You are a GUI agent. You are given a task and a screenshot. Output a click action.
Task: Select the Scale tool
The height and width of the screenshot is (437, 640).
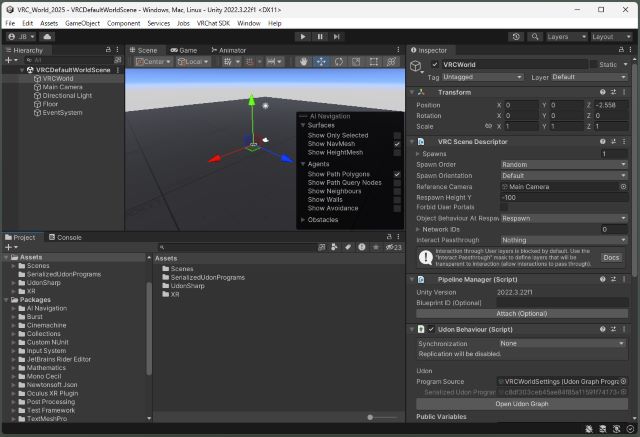(356, 62)
